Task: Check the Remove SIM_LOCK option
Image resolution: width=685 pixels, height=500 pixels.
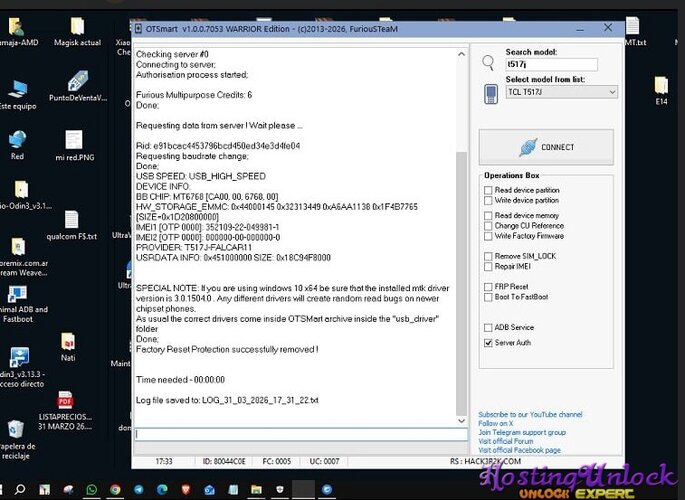Action: (487, 257)
